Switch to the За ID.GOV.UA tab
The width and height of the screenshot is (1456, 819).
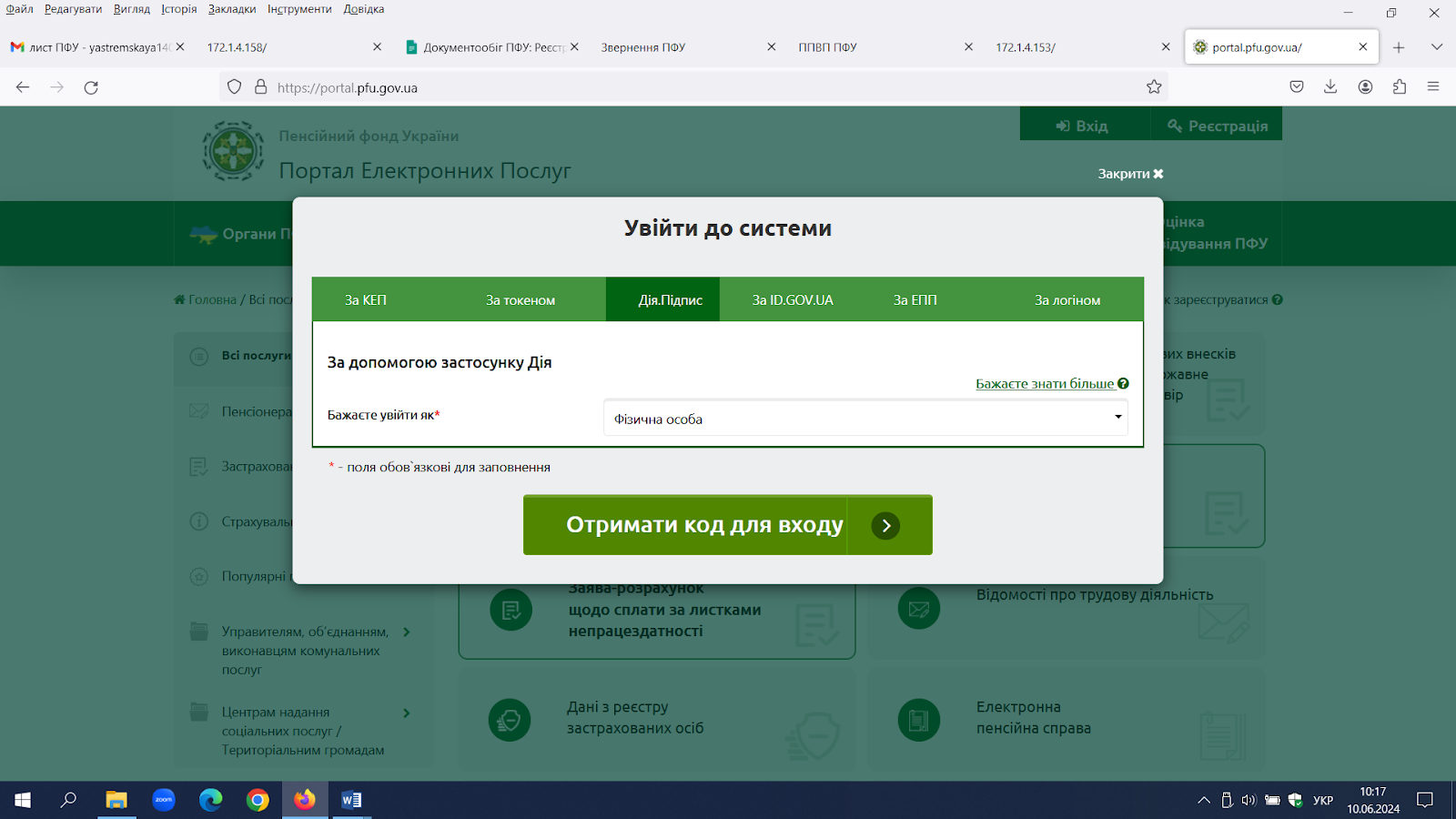pyautogui.click(x=793, y=299)
